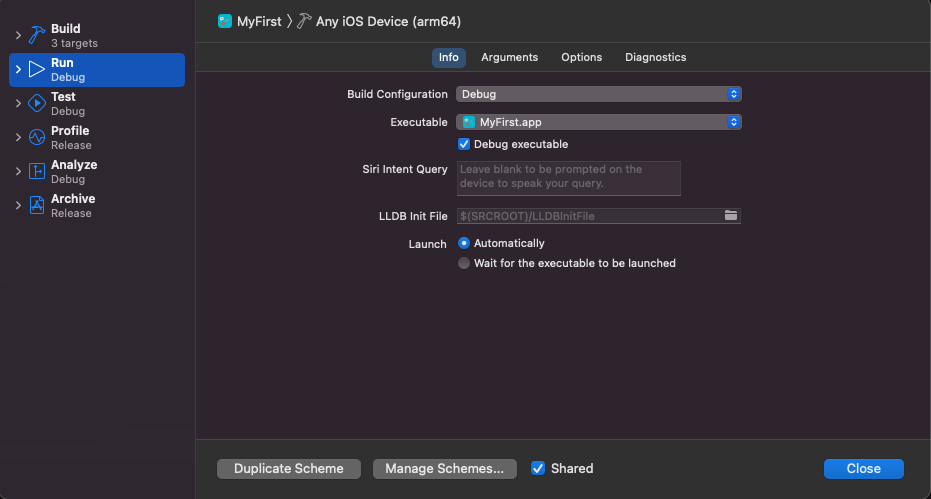
Task: Click the Siri Intent Query text field
Action: pyautogui.click(x=569, y=178)
